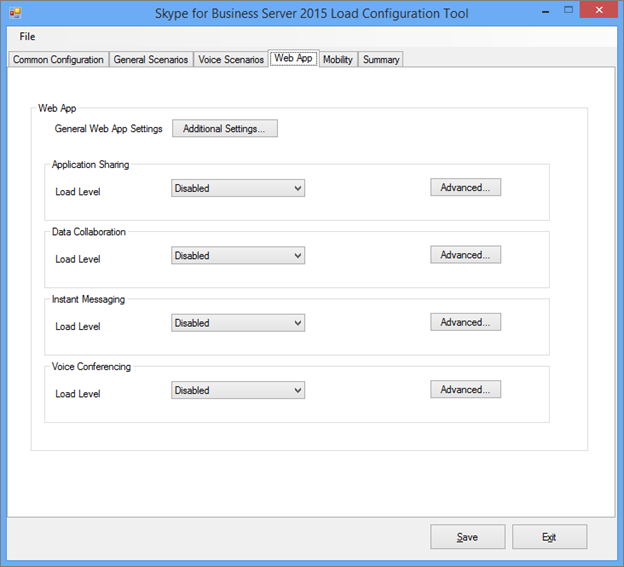Click the Voice Conferencing group title
The width and height of the screenshot is (624, 567).
pos(91,366)
